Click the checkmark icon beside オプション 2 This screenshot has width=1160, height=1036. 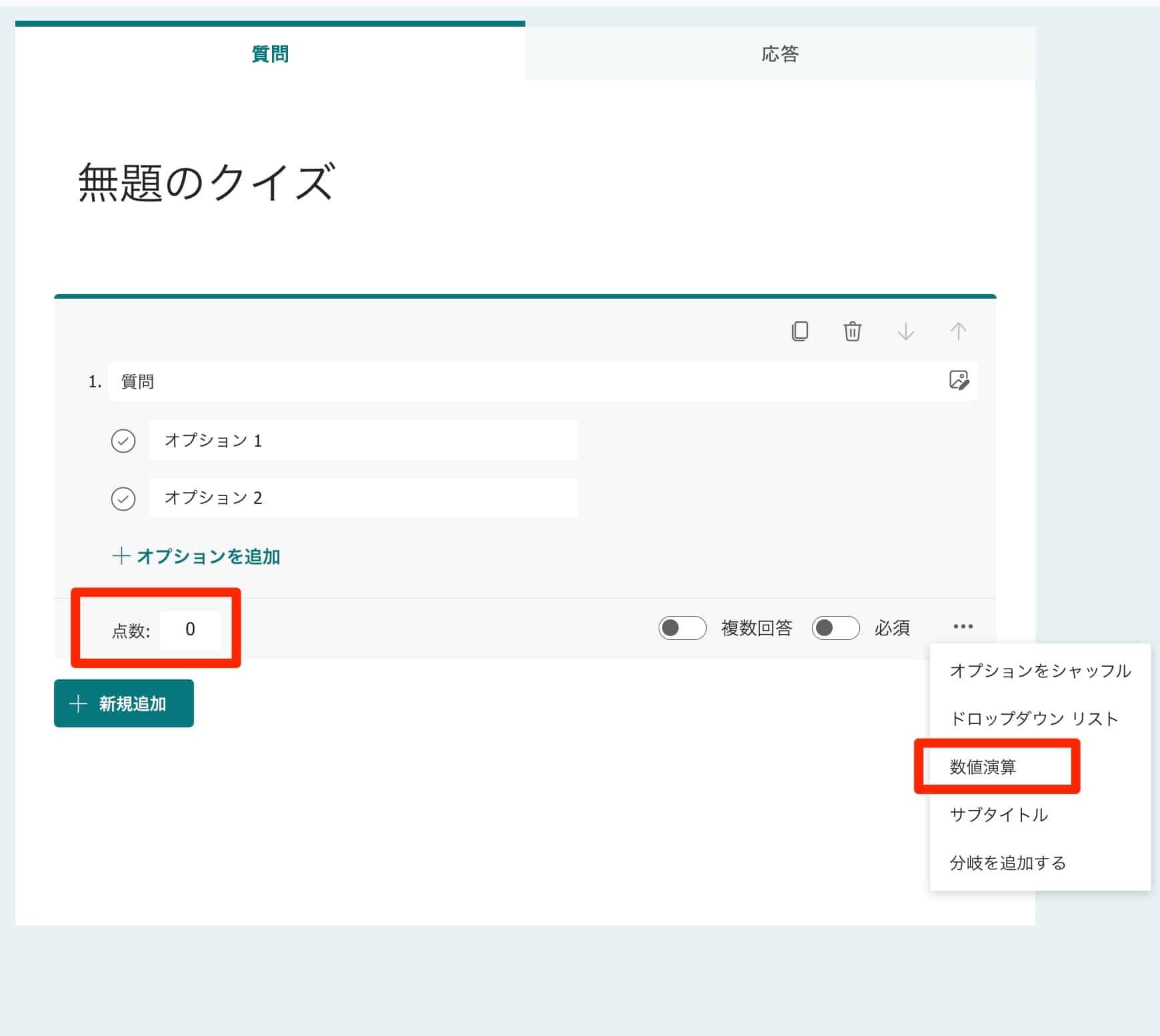pyautogui.click(x=123, y=497)
